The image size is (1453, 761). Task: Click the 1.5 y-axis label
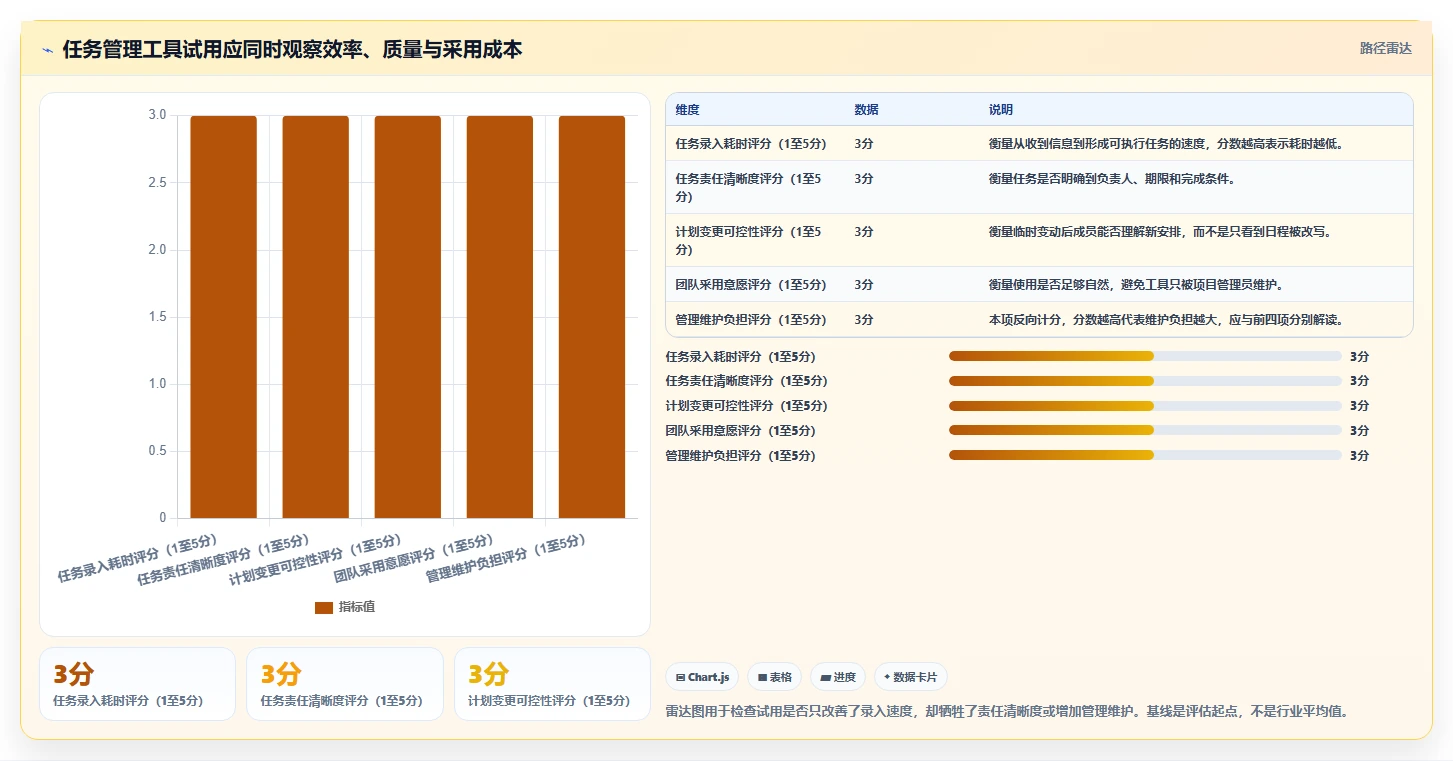157,317
